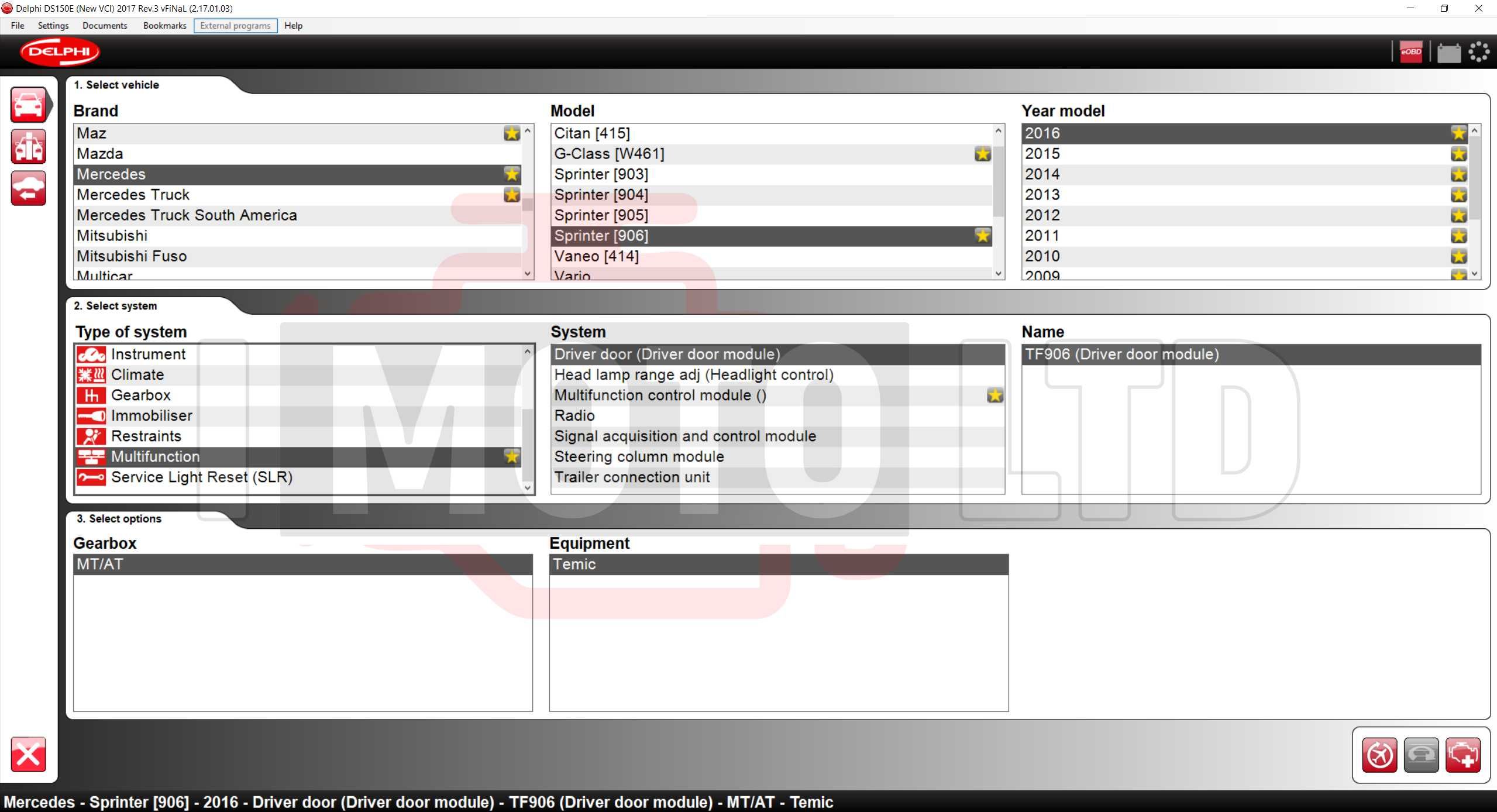Select Head lamp range adj system
The image size is (1497, 812).
point(777,375)
